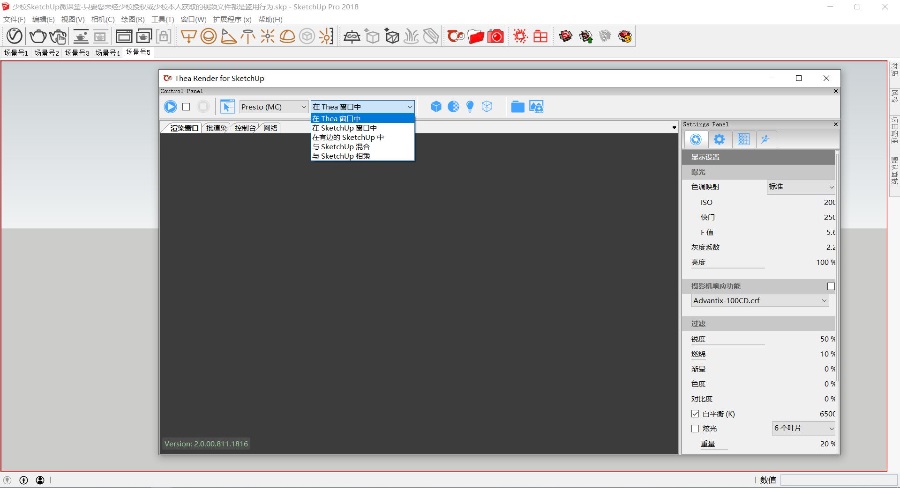Click the teapot with hand interactive render icon
900x488 pixels.
pyautogui.click(x=58, y=36)
